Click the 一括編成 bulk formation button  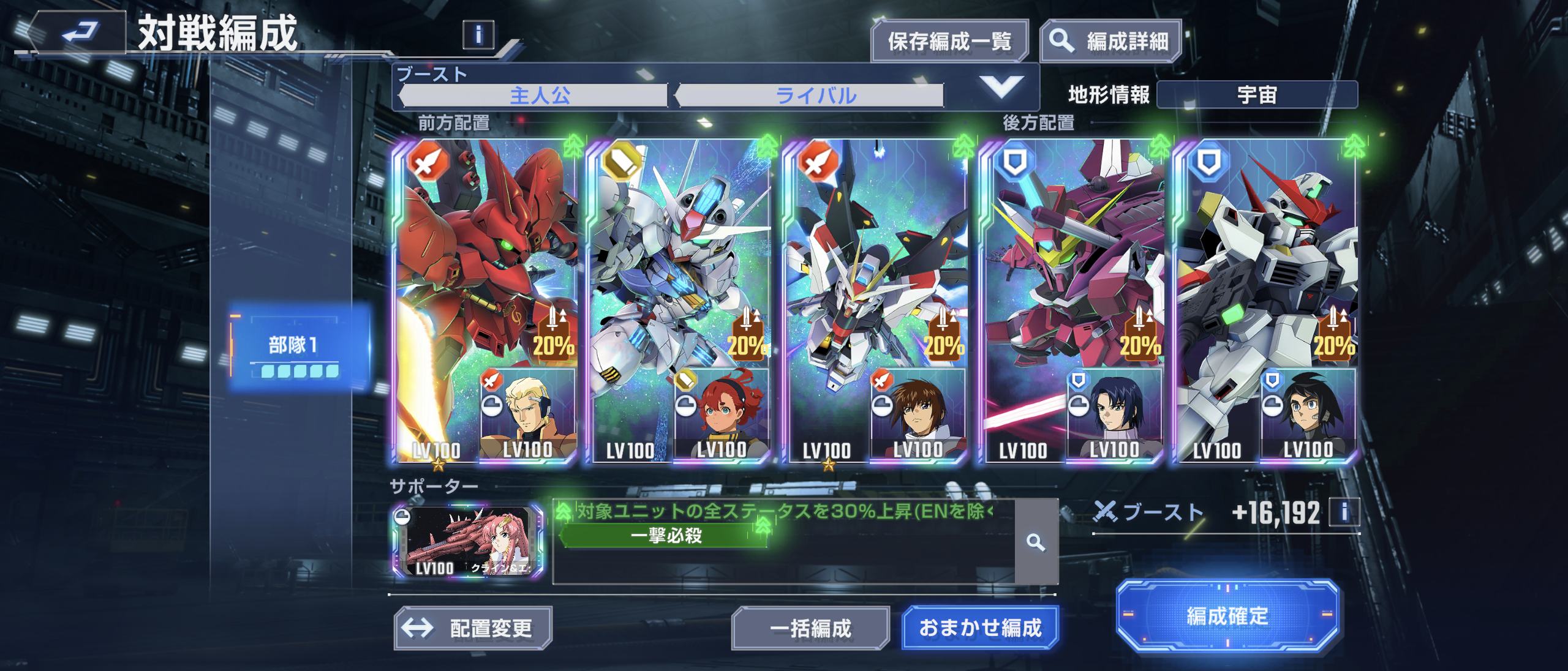point(811,628)
